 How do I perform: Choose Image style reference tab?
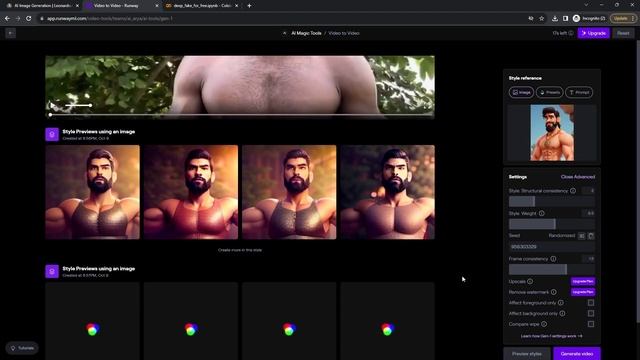coord(521,92)
